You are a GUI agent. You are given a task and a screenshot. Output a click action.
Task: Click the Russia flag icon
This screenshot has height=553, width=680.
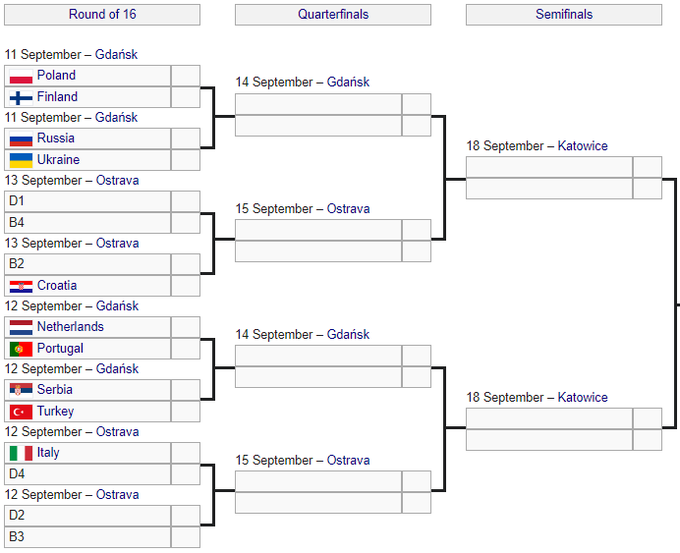click(20, 139)
